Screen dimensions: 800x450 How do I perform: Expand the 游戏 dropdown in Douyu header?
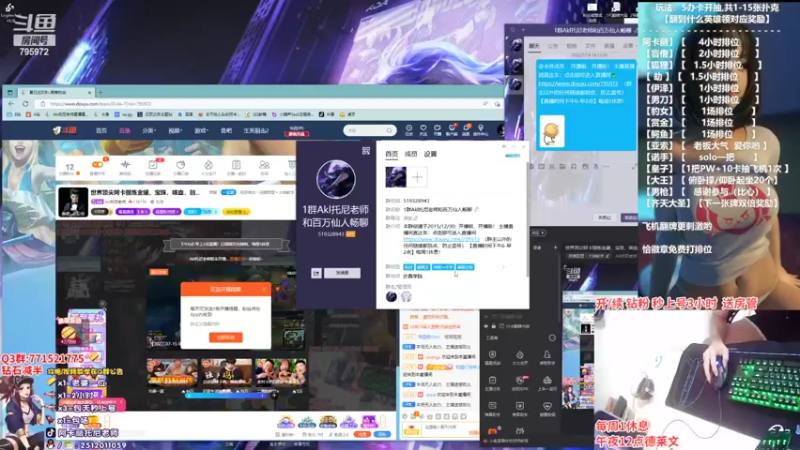(x=201, y=131)
